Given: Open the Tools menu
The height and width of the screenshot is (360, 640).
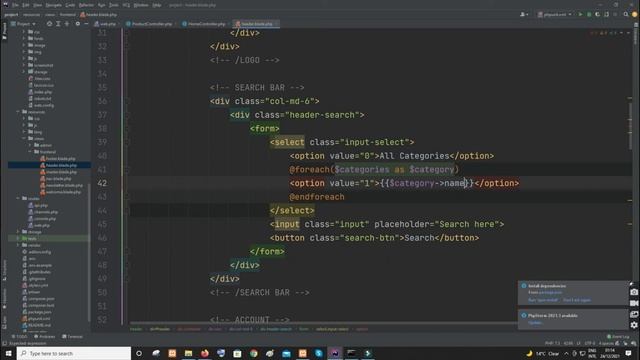Looking at the screenshot, I should [114, 5].
